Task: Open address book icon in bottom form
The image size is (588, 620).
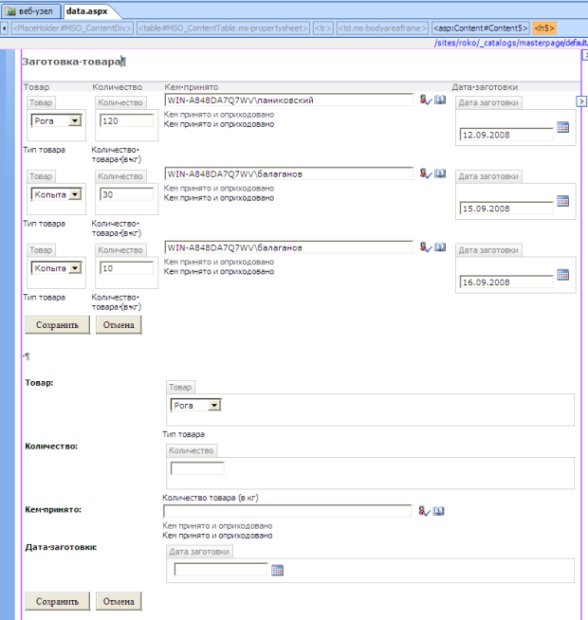Action: (x=439, y=511)
